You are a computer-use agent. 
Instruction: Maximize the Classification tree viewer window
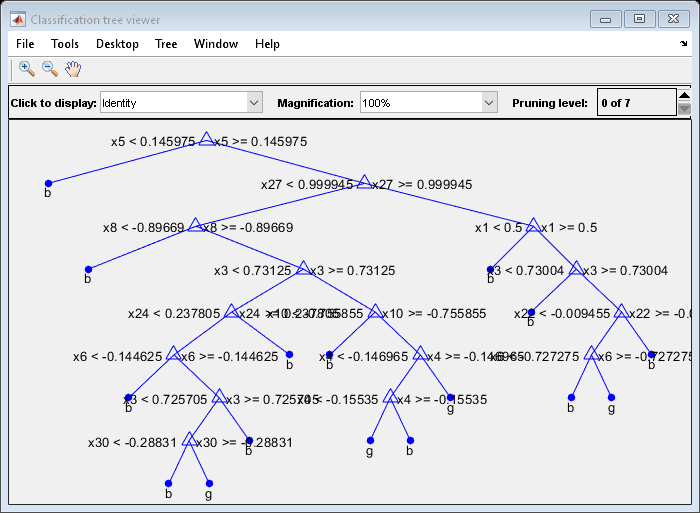click(x=639, y=19)
